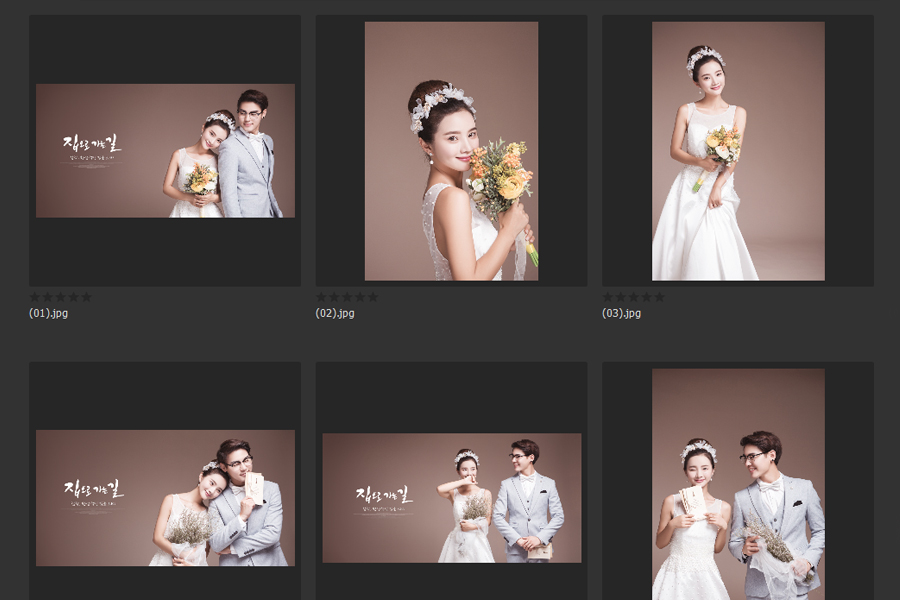This screenshot has width=900, height=600.
Task: Rate (01).jpg with two stars
Action: click(48, 297)
